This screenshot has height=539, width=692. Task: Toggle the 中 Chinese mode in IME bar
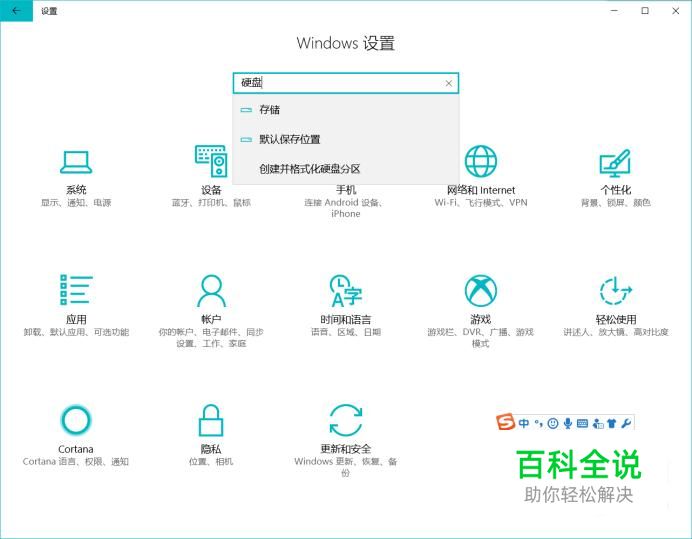(524, 423)
